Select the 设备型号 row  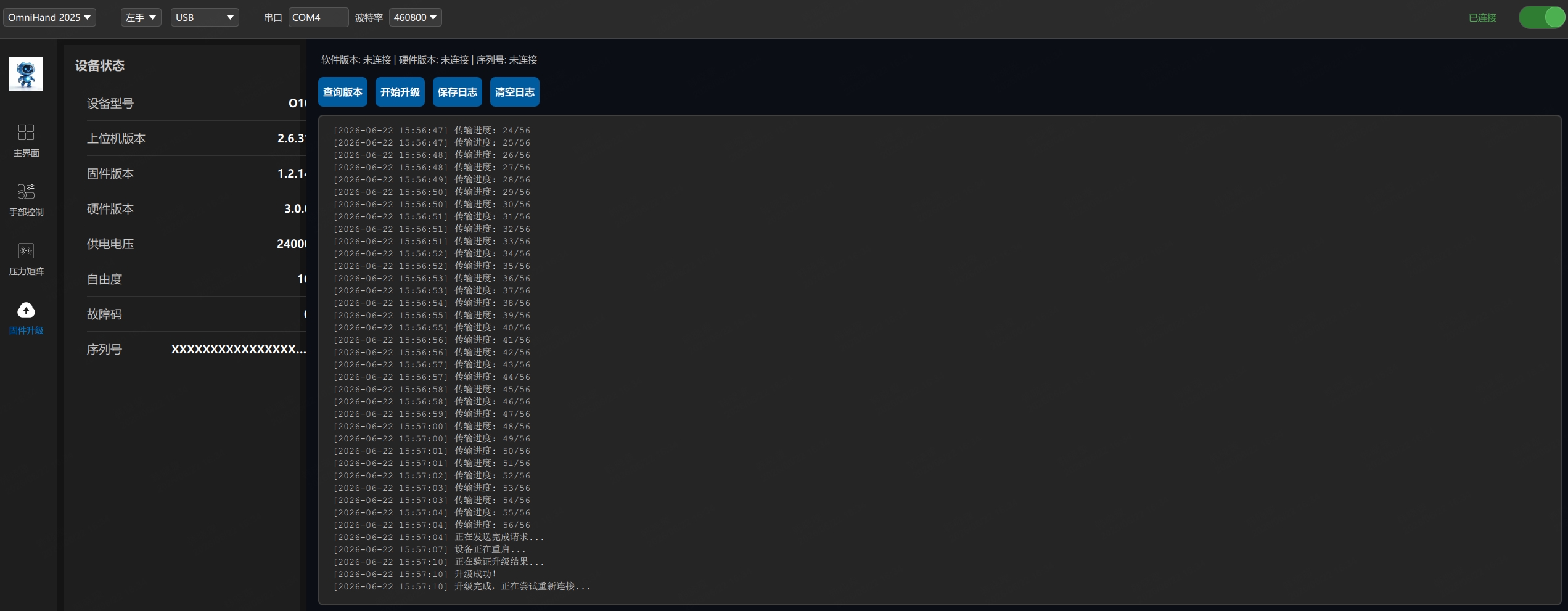(x=196, y=103)
